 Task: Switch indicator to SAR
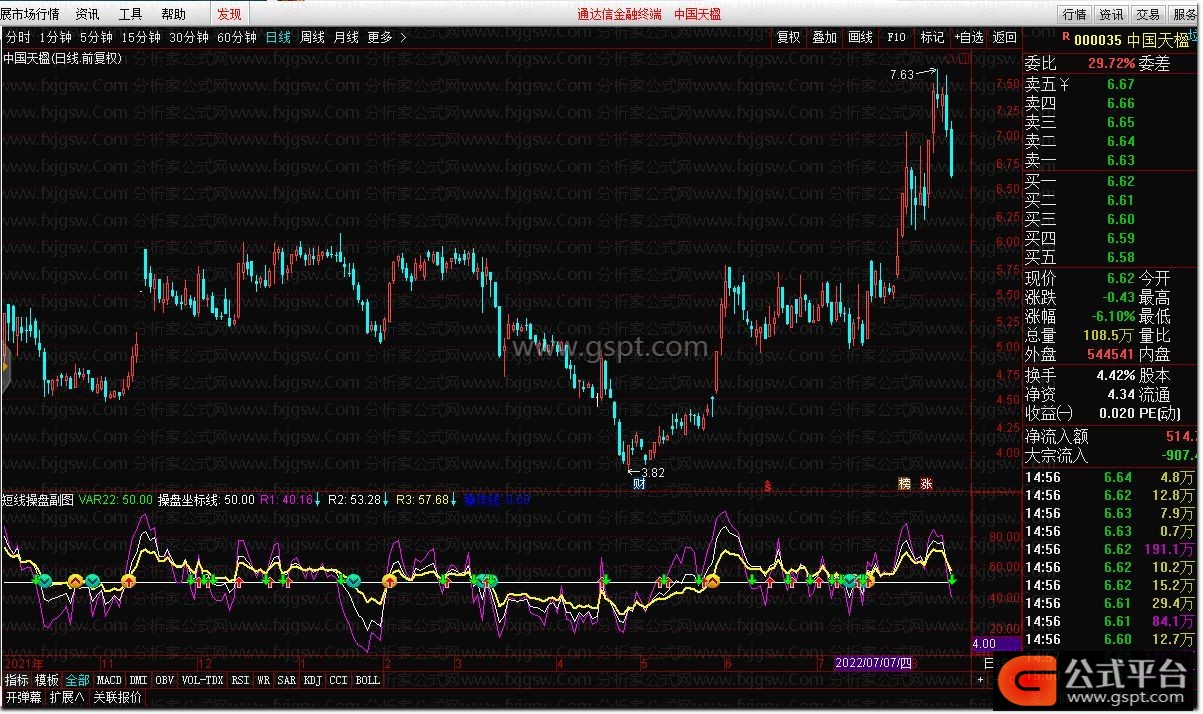(286, 680)
